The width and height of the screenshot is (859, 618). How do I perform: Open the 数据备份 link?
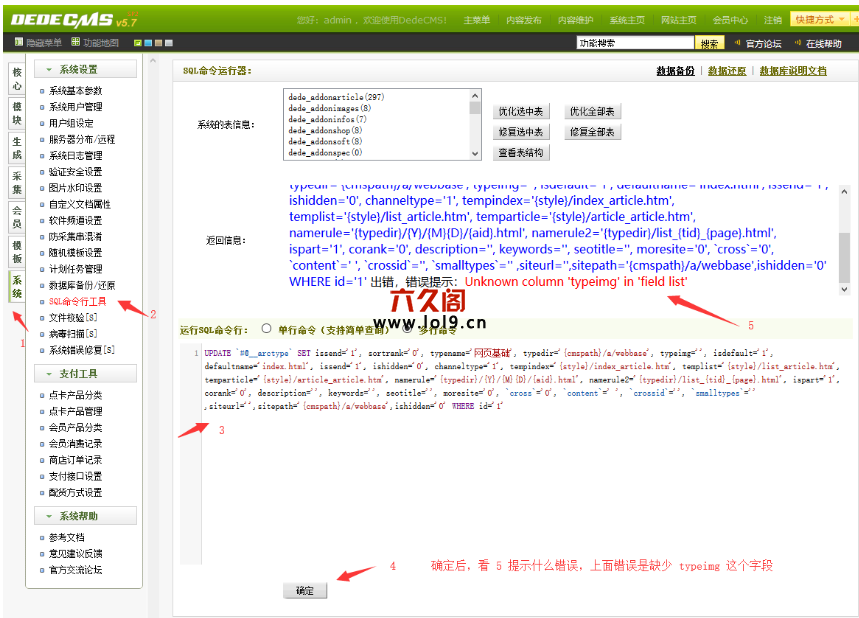pos(675,71)
